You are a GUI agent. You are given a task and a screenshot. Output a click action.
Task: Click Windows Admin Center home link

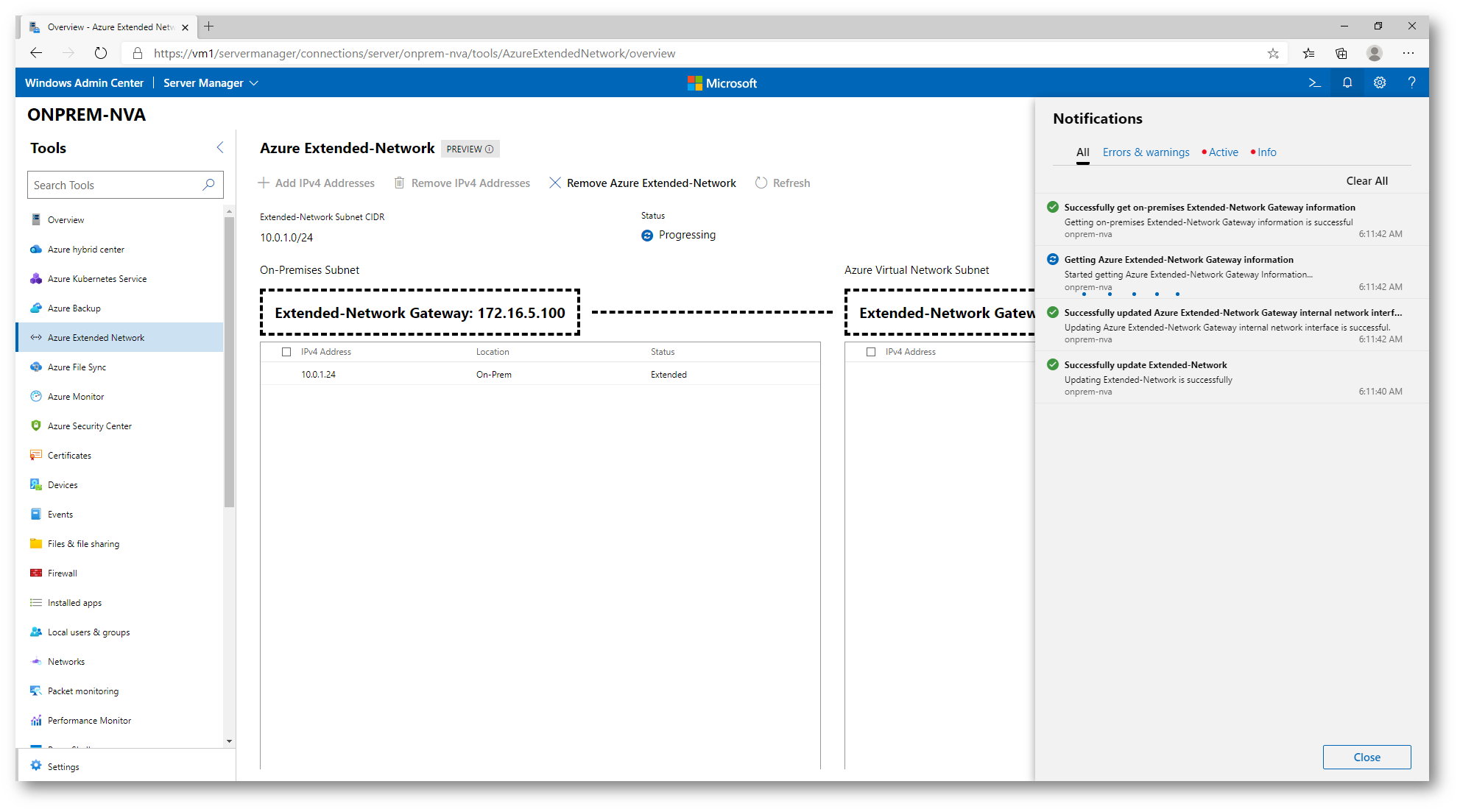point(84,83)
